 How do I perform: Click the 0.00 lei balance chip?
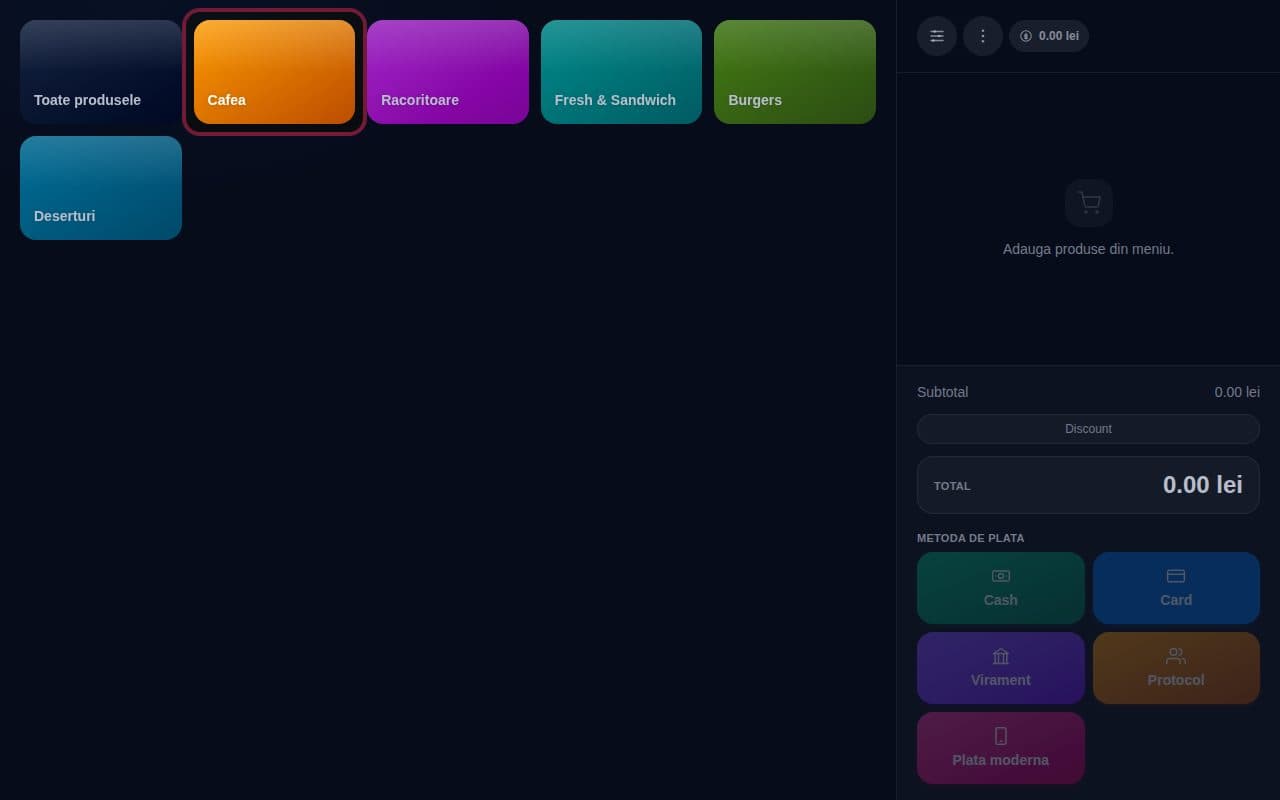coord(1049,36)
